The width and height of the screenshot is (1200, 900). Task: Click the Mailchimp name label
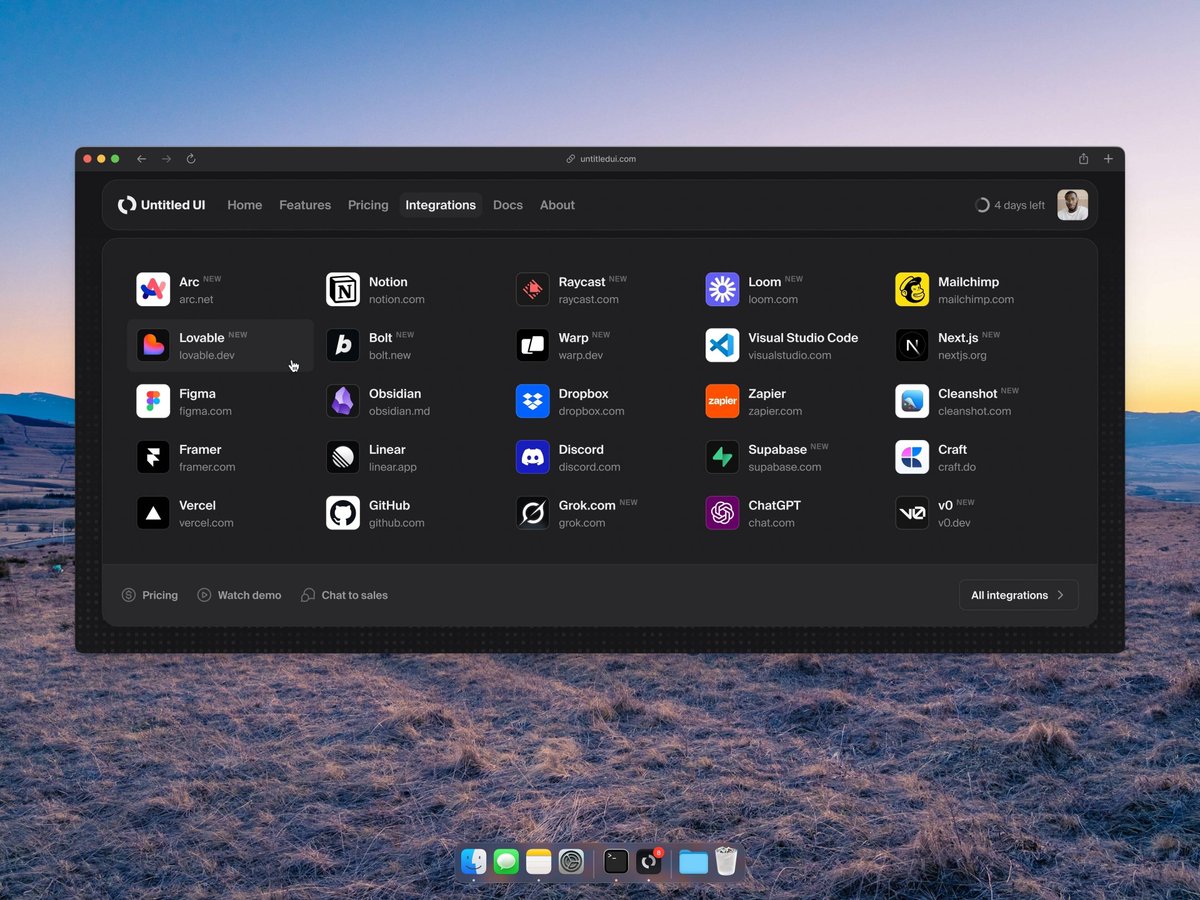click(x=968, y=282)
